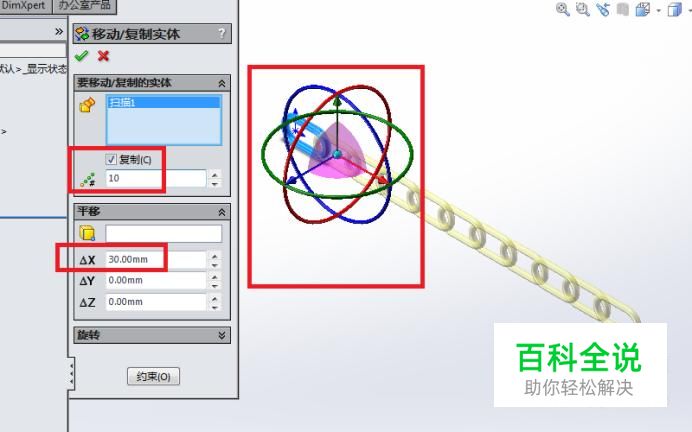Viewport: 692px width, 432px height.
Task: Open the 办公室产品 tab
Action: (85, 6)
